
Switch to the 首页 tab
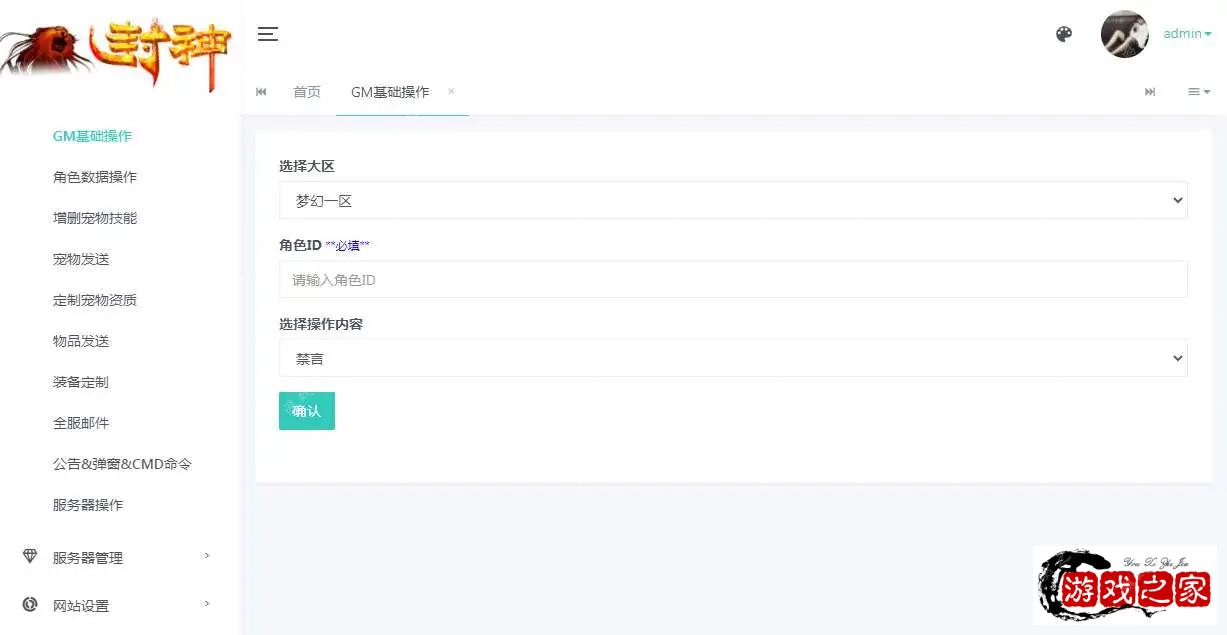pyautogui.click(x=307, y=92)
